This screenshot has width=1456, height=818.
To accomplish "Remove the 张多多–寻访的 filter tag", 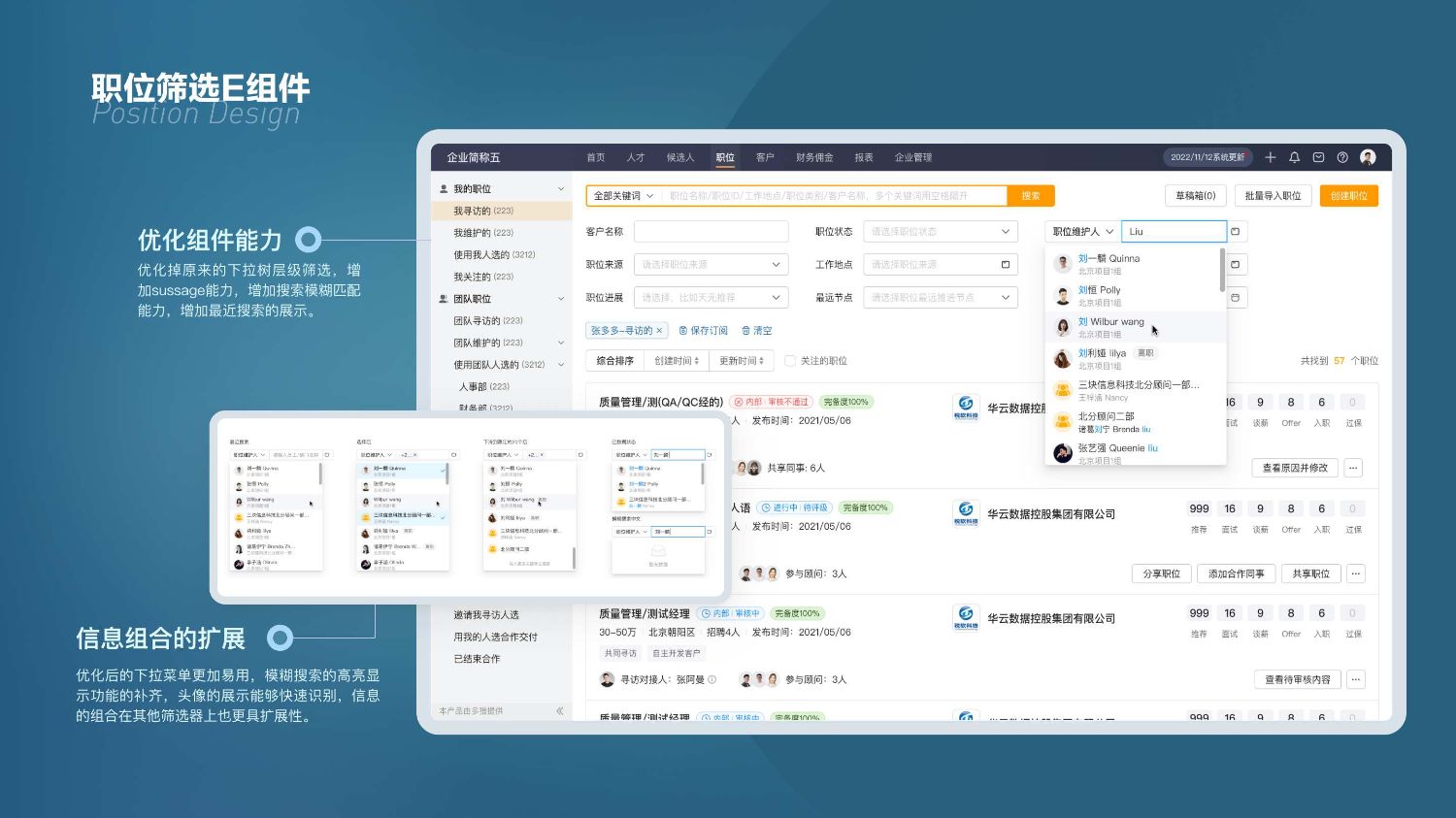I will [x=659, y=331].
